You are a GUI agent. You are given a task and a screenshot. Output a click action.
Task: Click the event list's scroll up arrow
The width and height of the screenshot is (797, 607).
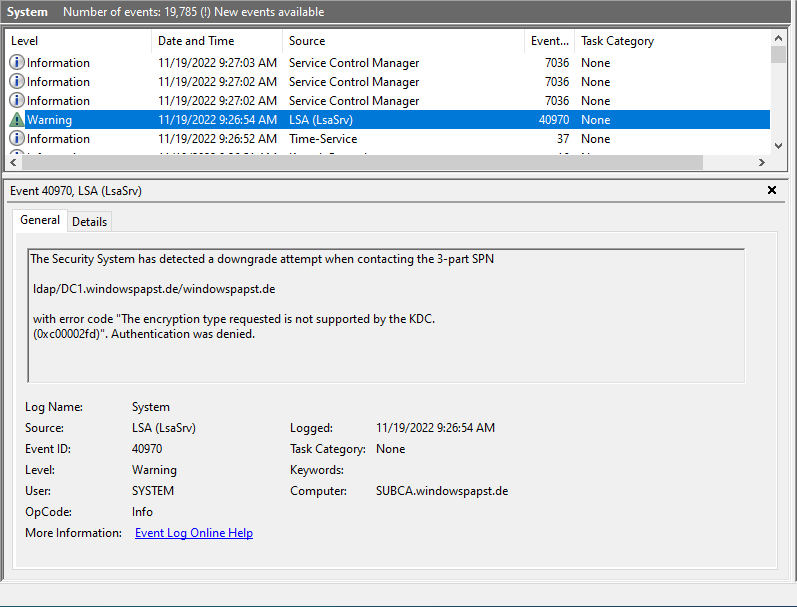pyautogui.click(x=778, y=39)
